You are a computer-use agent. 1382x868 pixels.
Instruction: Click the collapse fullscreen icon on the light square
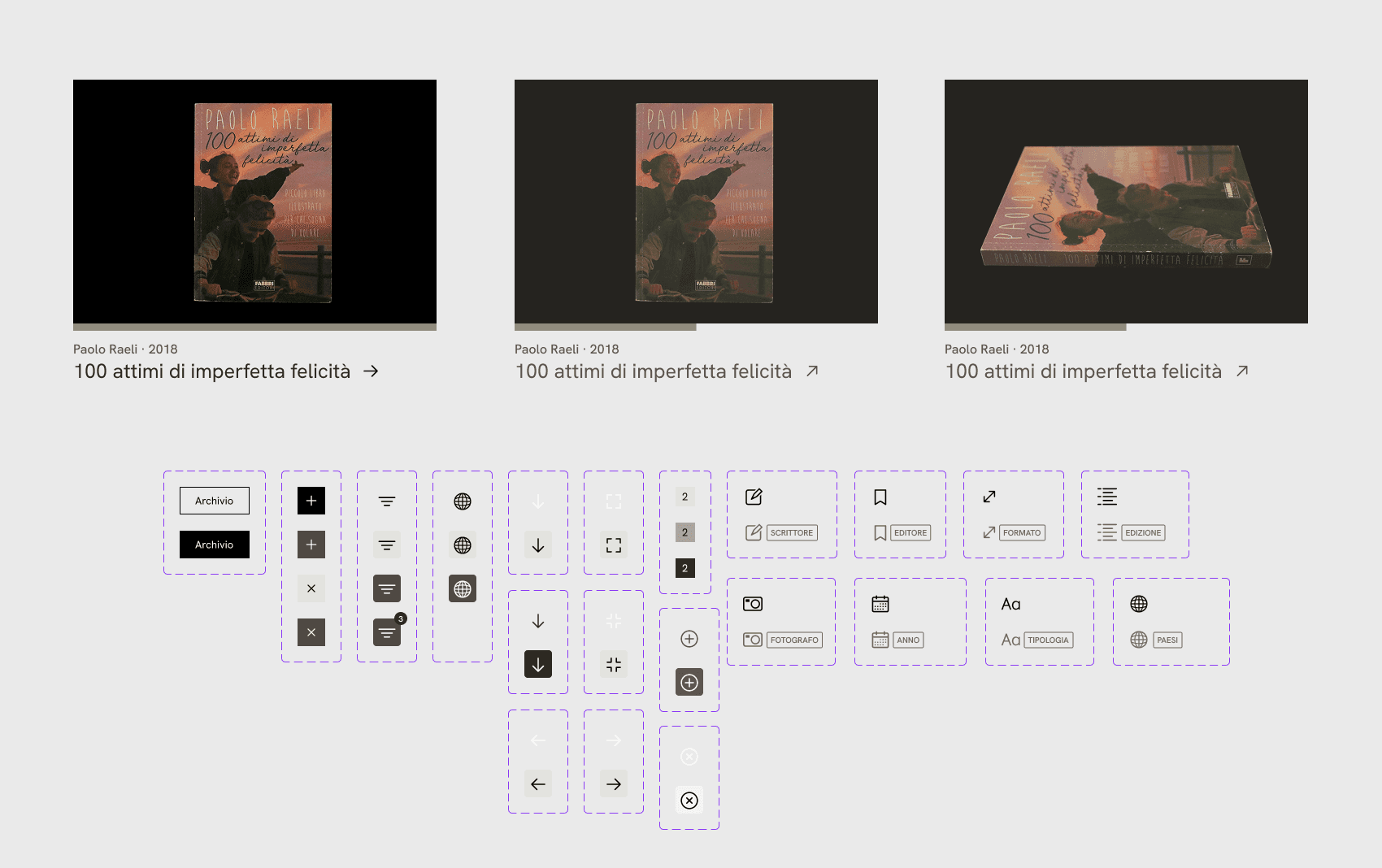(614, 664)
